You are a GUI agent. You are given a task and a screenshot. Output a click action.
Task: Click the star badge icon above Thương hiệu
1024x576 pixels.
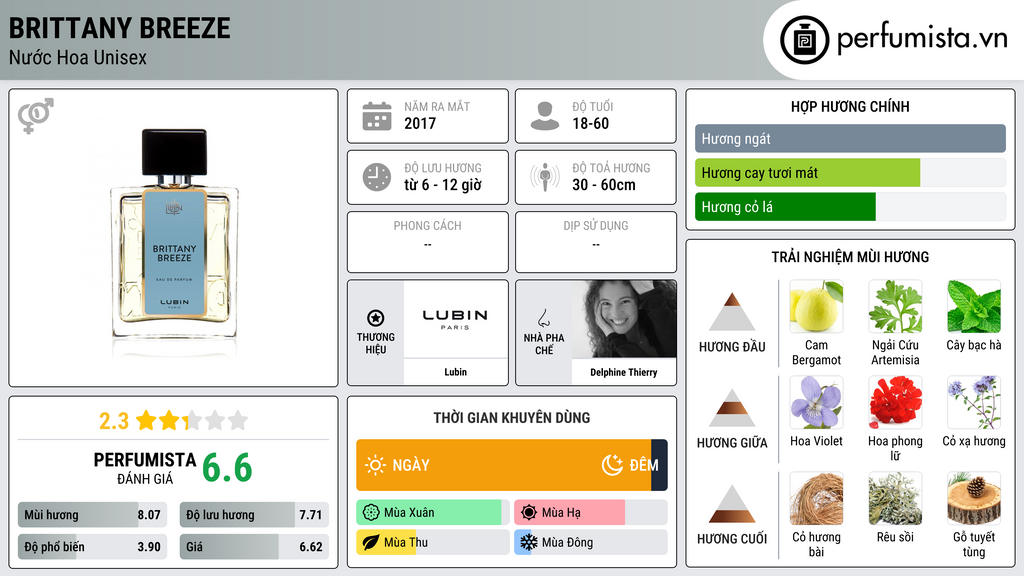pyautogui.click(x=376, y=318)
